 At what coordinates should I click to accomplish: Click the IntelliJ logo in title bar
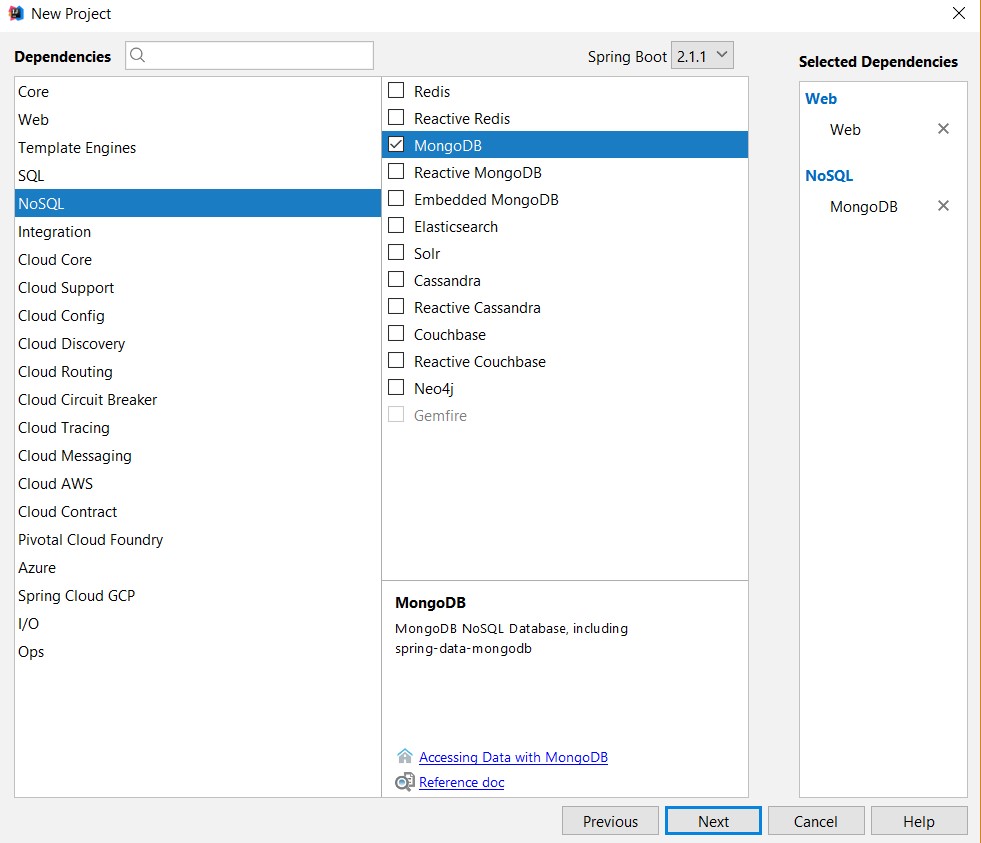pyautogui.click(x=16, y=13)
